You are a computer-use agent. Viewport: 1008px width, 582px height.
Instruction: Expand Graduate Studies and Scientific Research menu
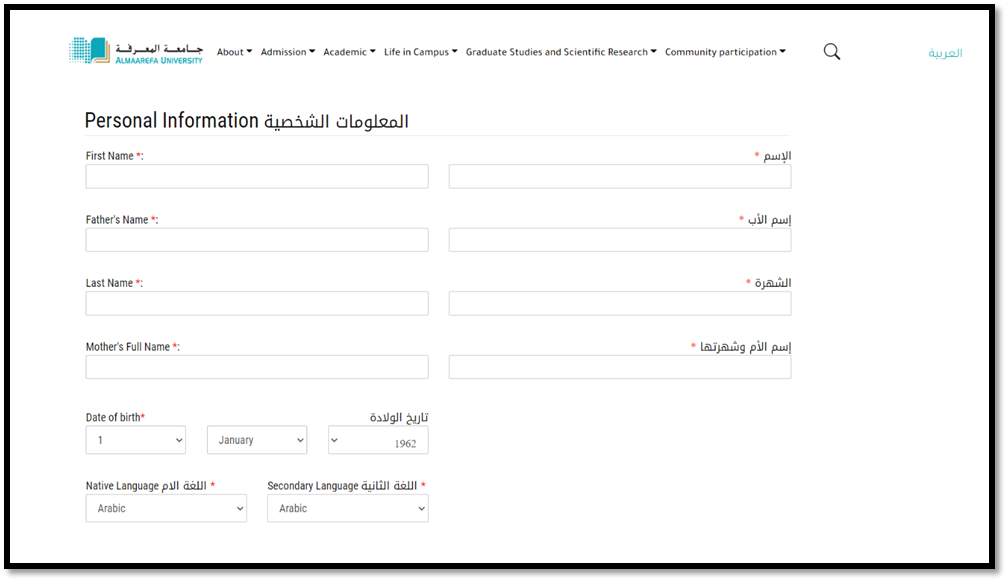point(561,52)
